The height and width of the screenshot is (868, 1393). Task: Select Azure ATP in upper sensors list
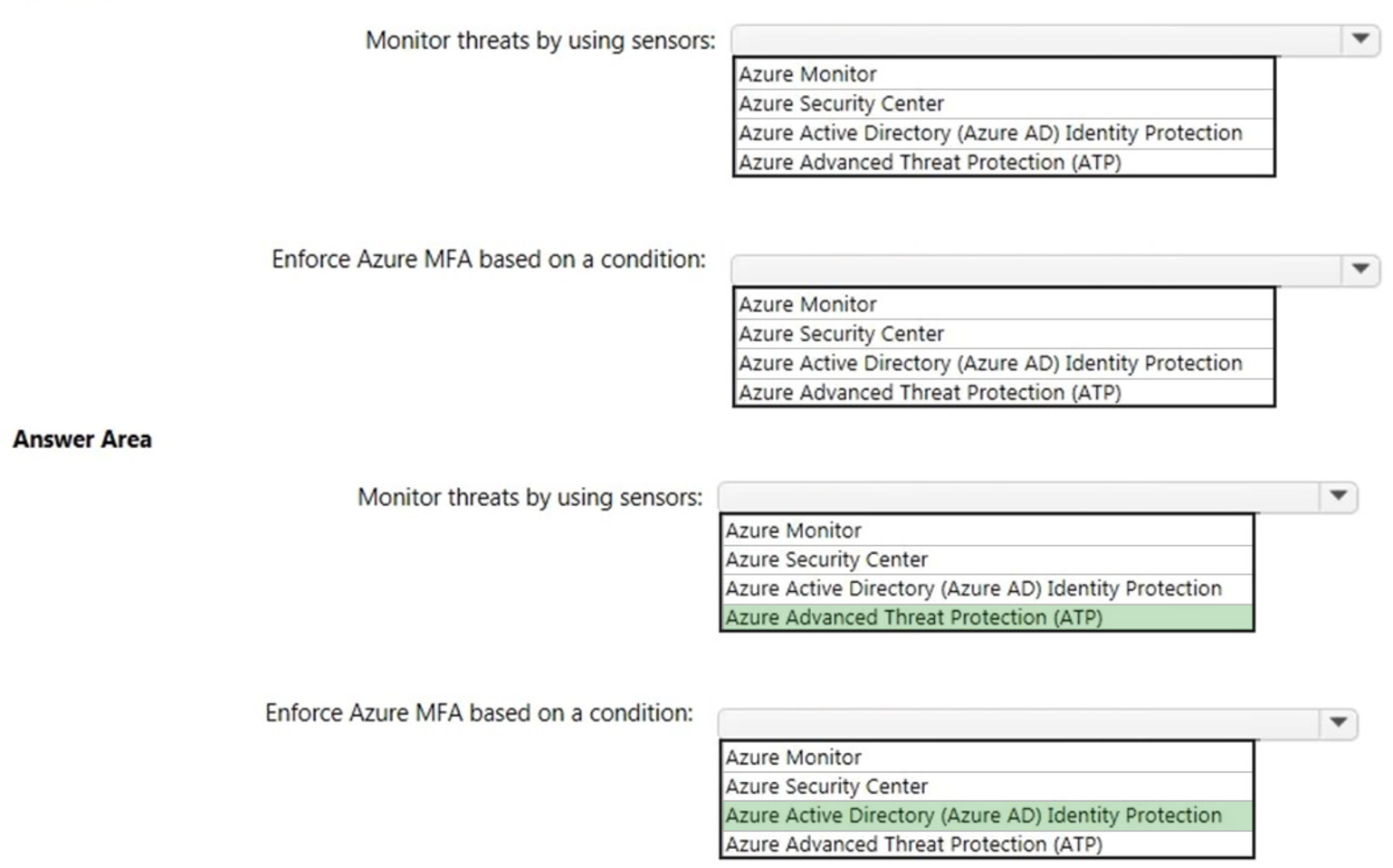point(930,163)
